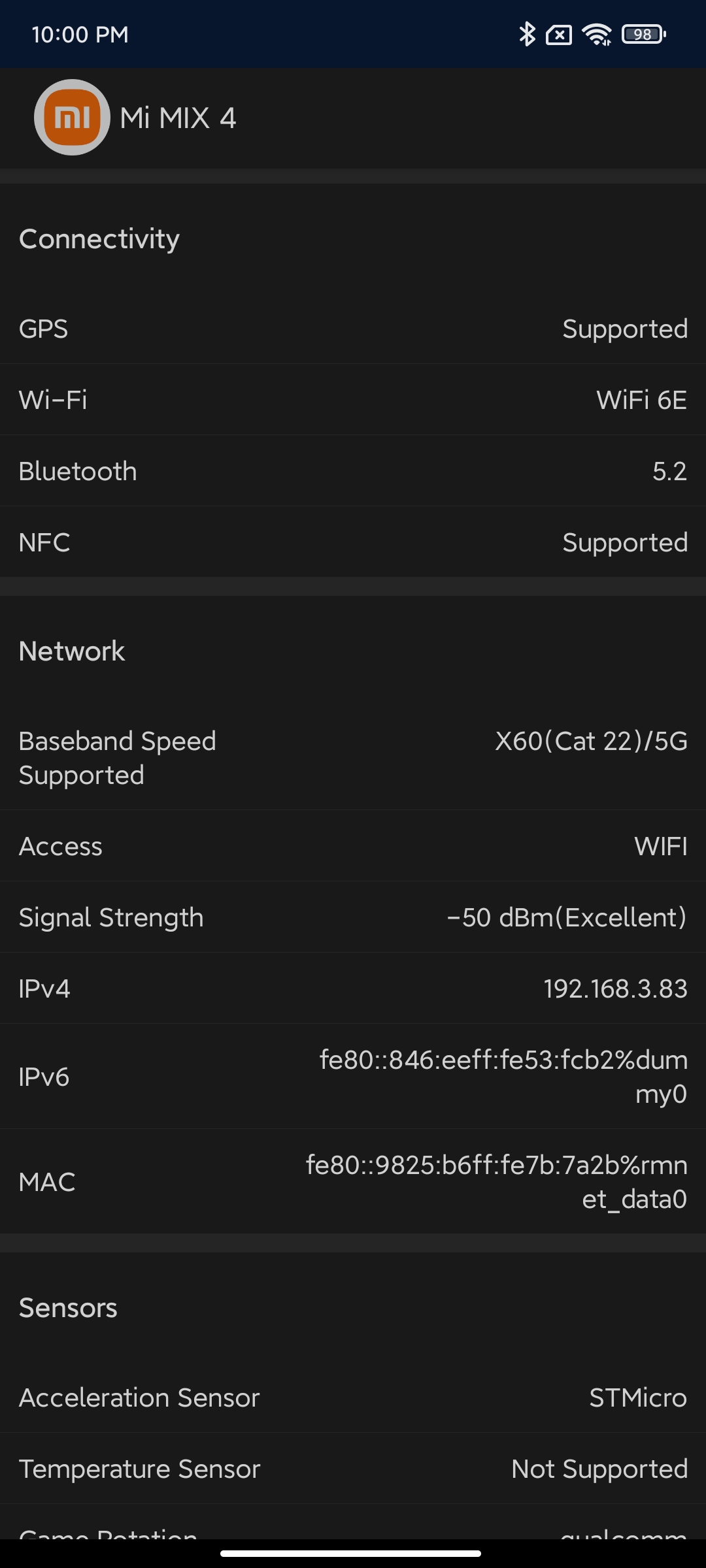Tap the no-SIM status icon
The height and width of the screenshot is (1568, 706).
tap(559, 35)
